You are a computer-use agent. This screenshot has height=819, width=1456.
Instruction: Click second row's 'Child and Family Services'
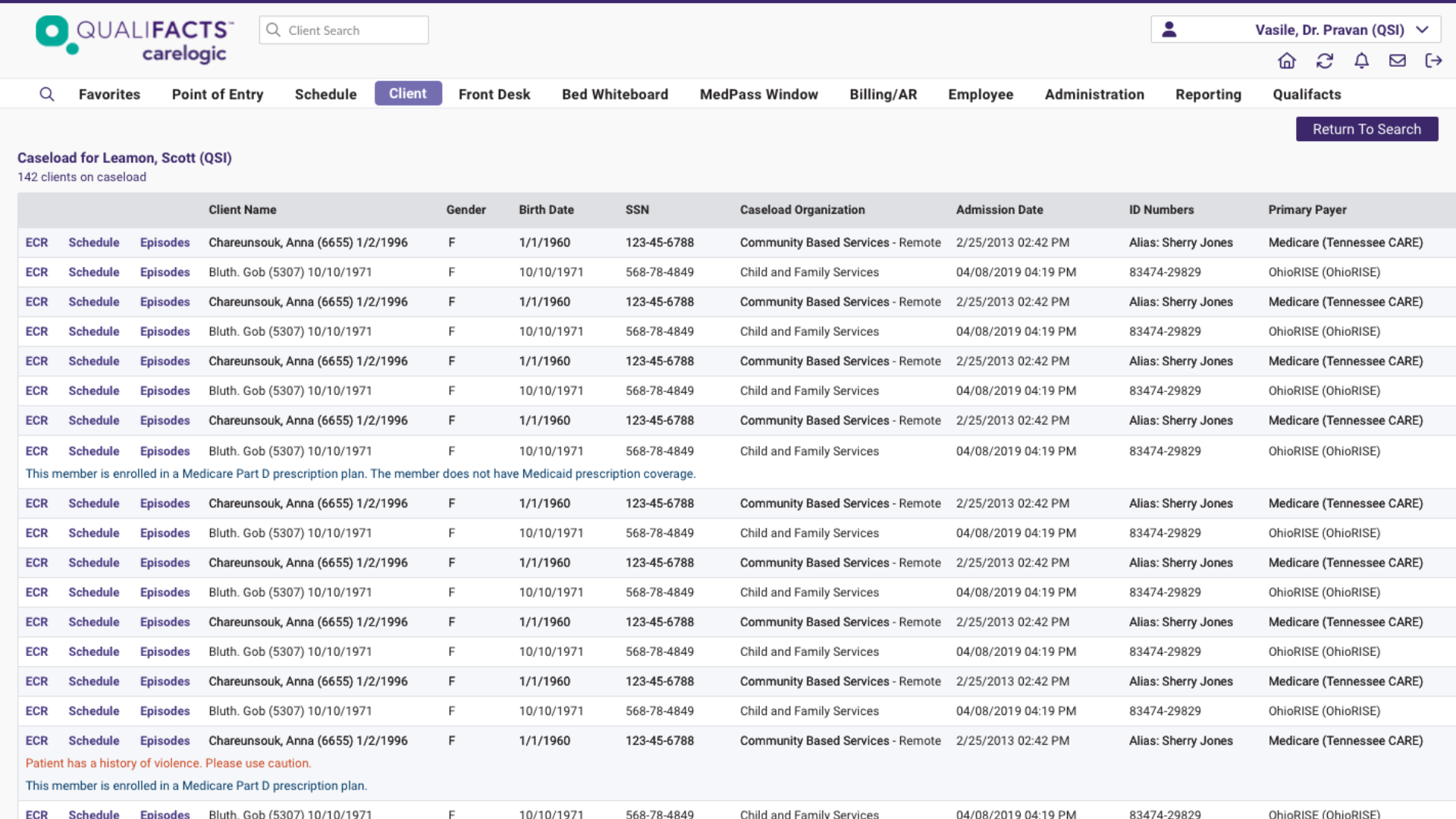(x=809, y=272)
